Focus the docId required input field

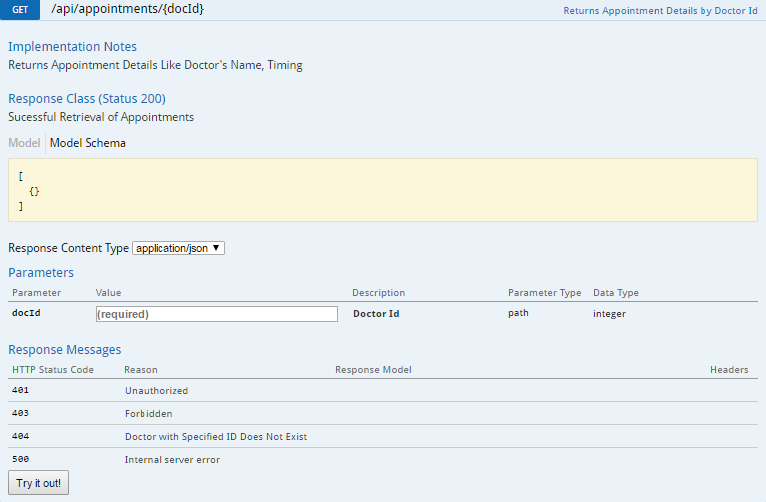pos(217,314)
